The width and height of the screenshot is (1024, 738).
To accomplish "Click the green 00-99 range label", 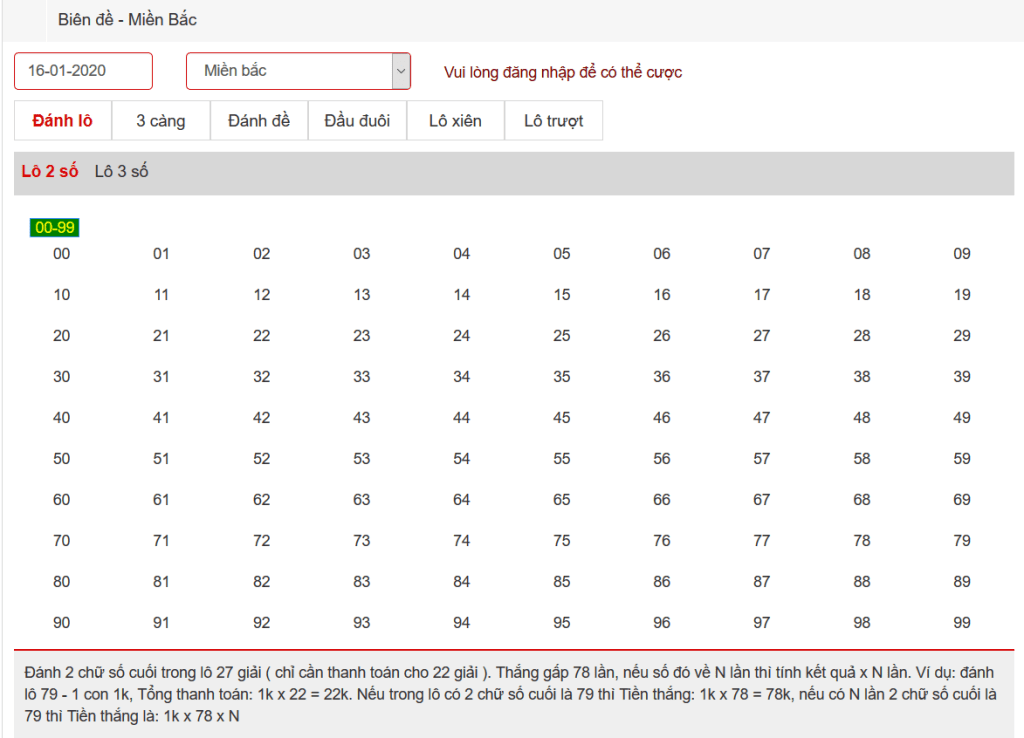I will [54, 228].
